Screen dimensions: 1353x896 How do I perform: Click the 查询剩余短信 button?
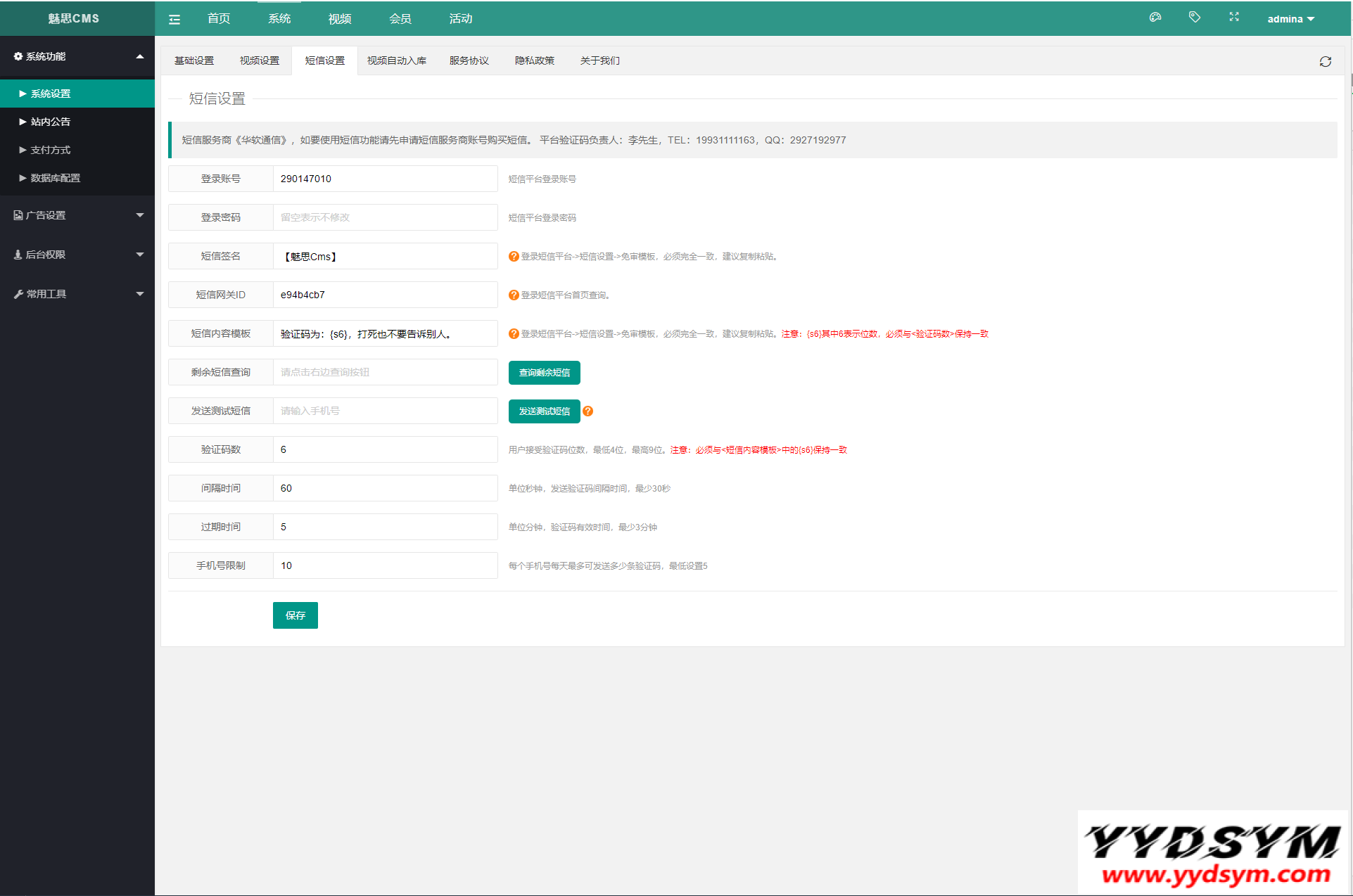pos(544,373)
